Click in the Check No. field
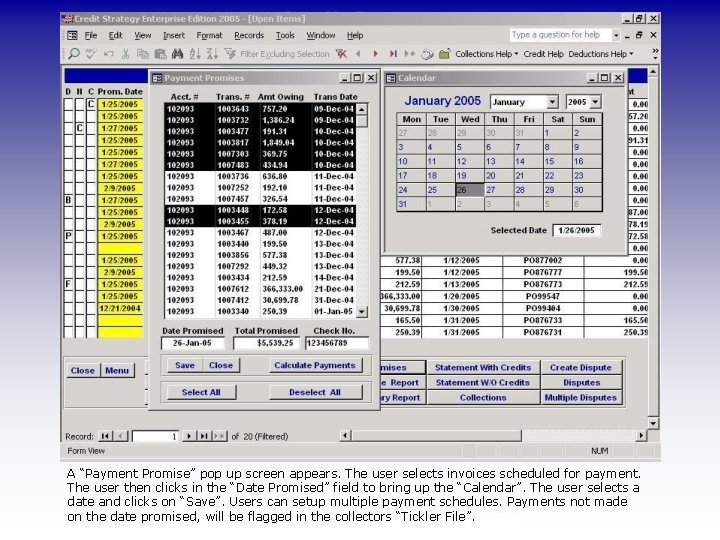720x540 pixels. coord(337,343)
